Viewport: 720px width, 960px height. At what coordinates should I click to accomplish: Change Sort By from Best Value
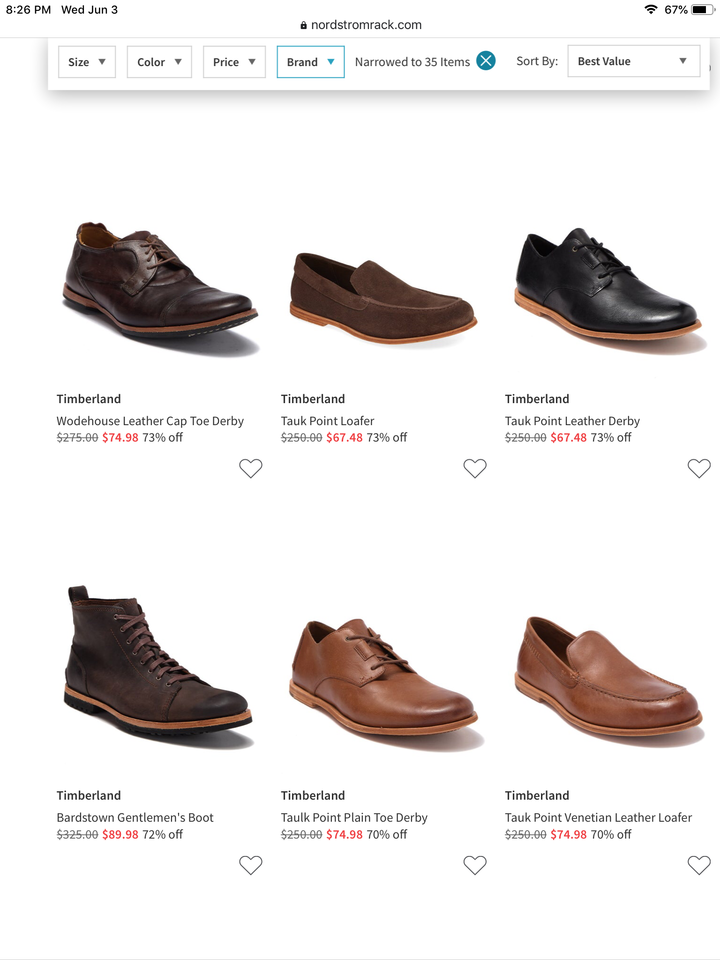[x=634, y=61]
